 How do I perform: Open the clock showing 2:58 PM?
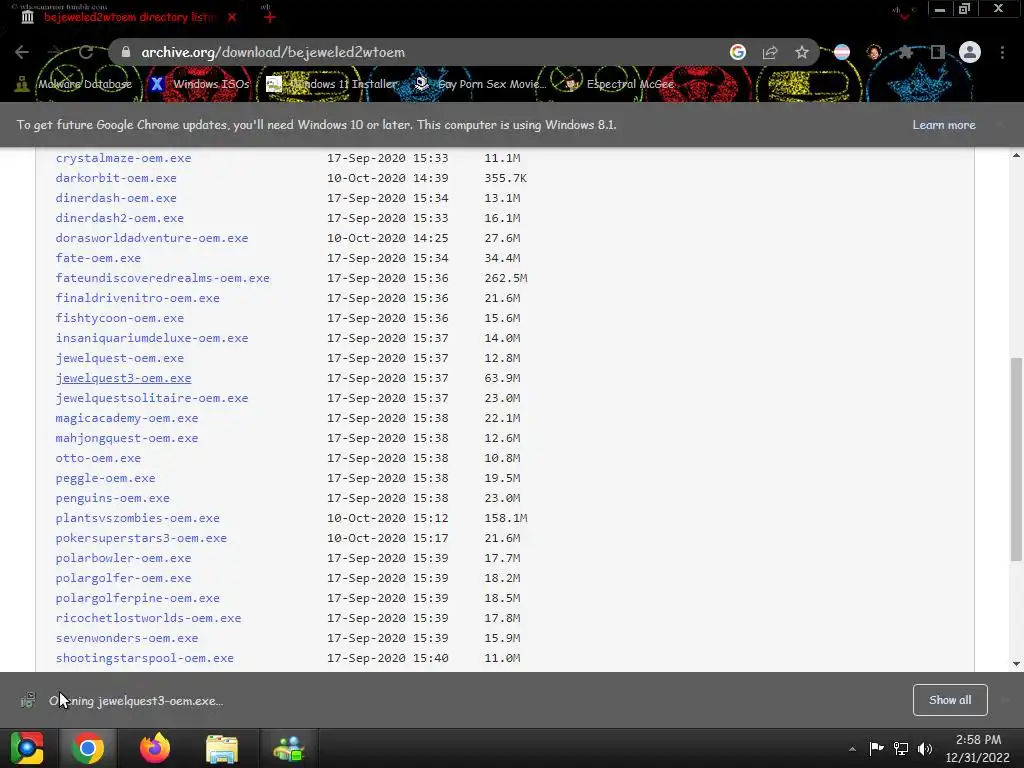pos(978,748)
